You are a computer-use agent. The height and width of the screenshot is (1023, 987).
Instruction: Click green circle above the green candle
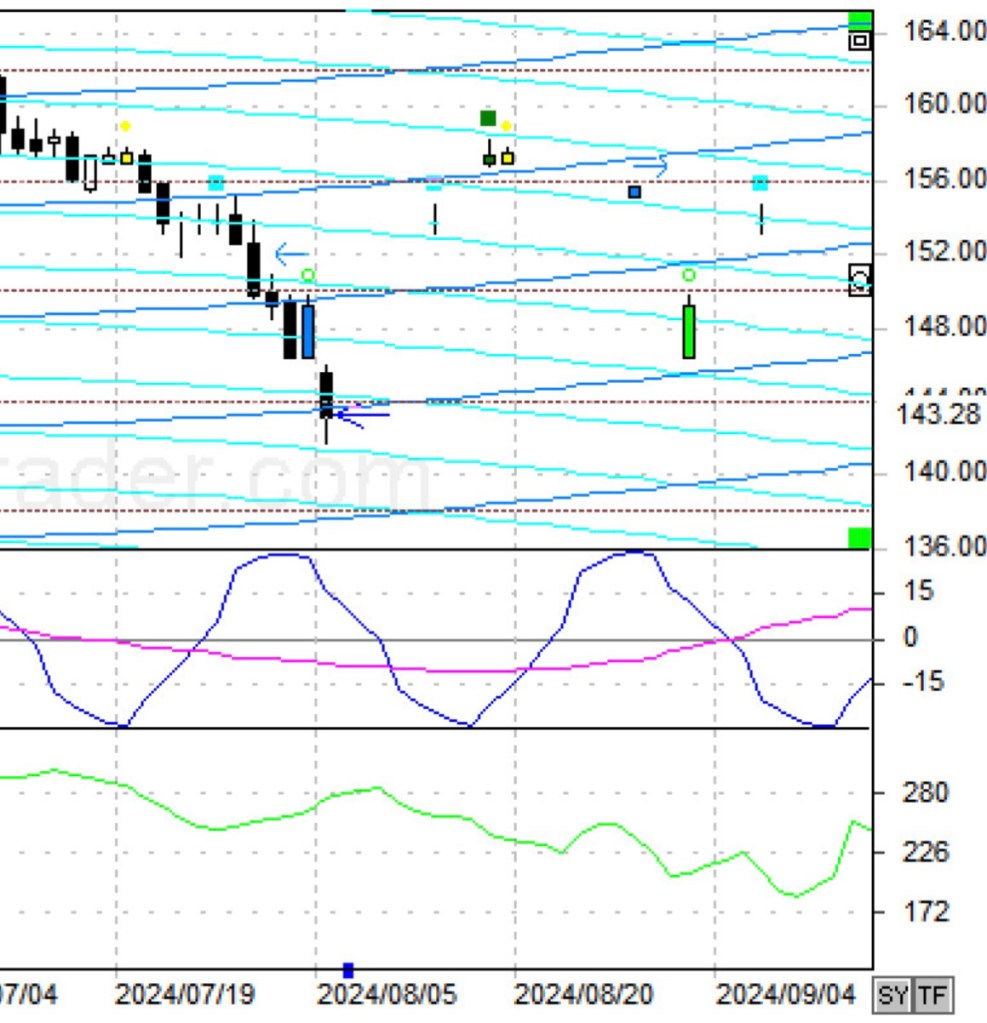pyautogui.click(x=689, y=275)
